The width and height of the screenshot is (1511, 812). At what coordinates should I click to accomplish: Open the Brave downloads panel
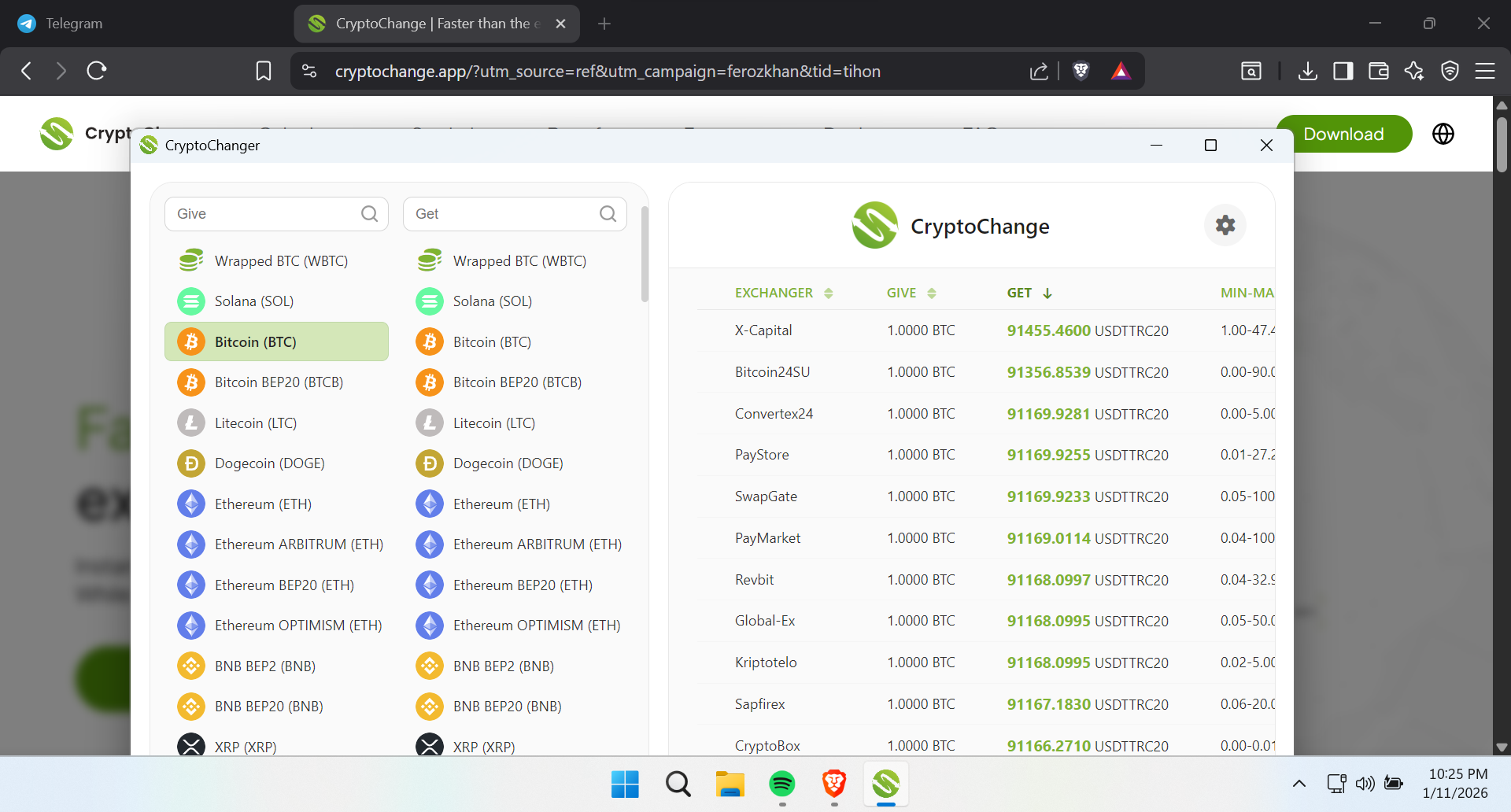[1307, 71]
